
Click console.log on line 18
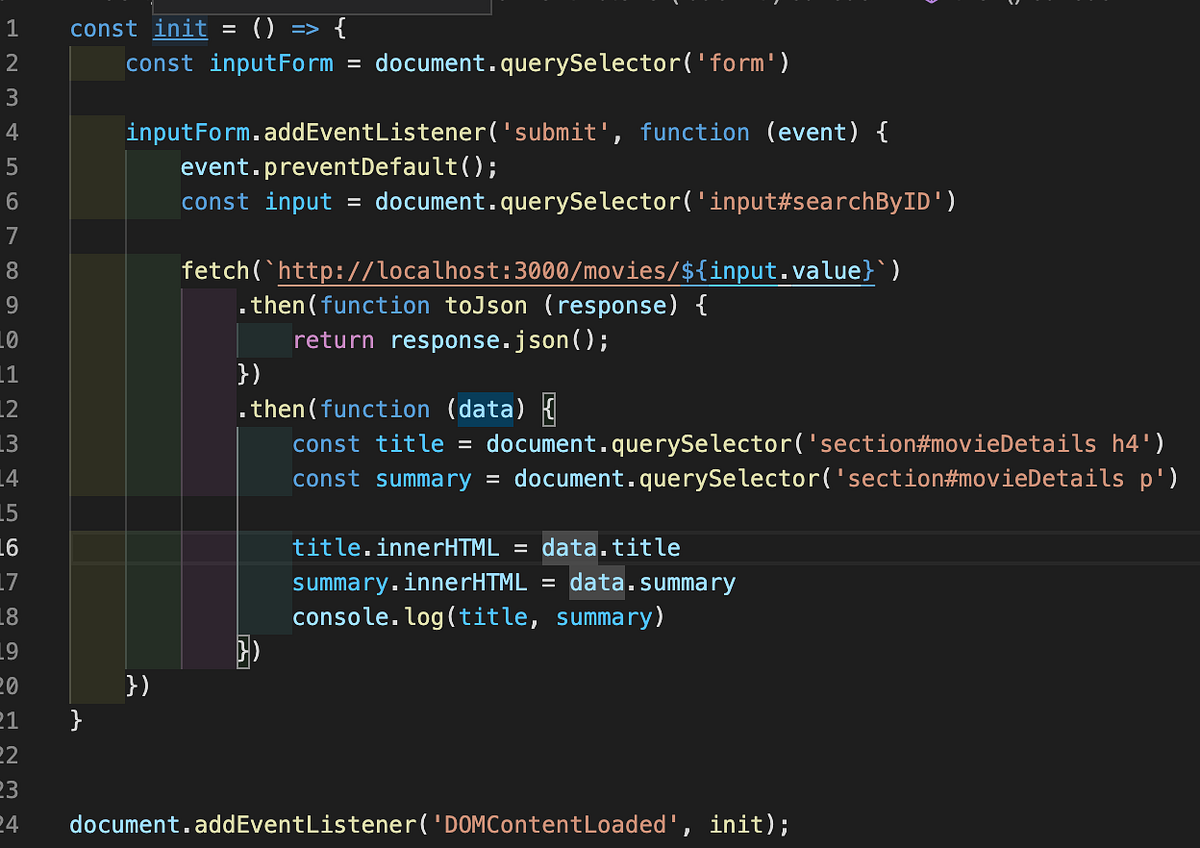point(370,617)
